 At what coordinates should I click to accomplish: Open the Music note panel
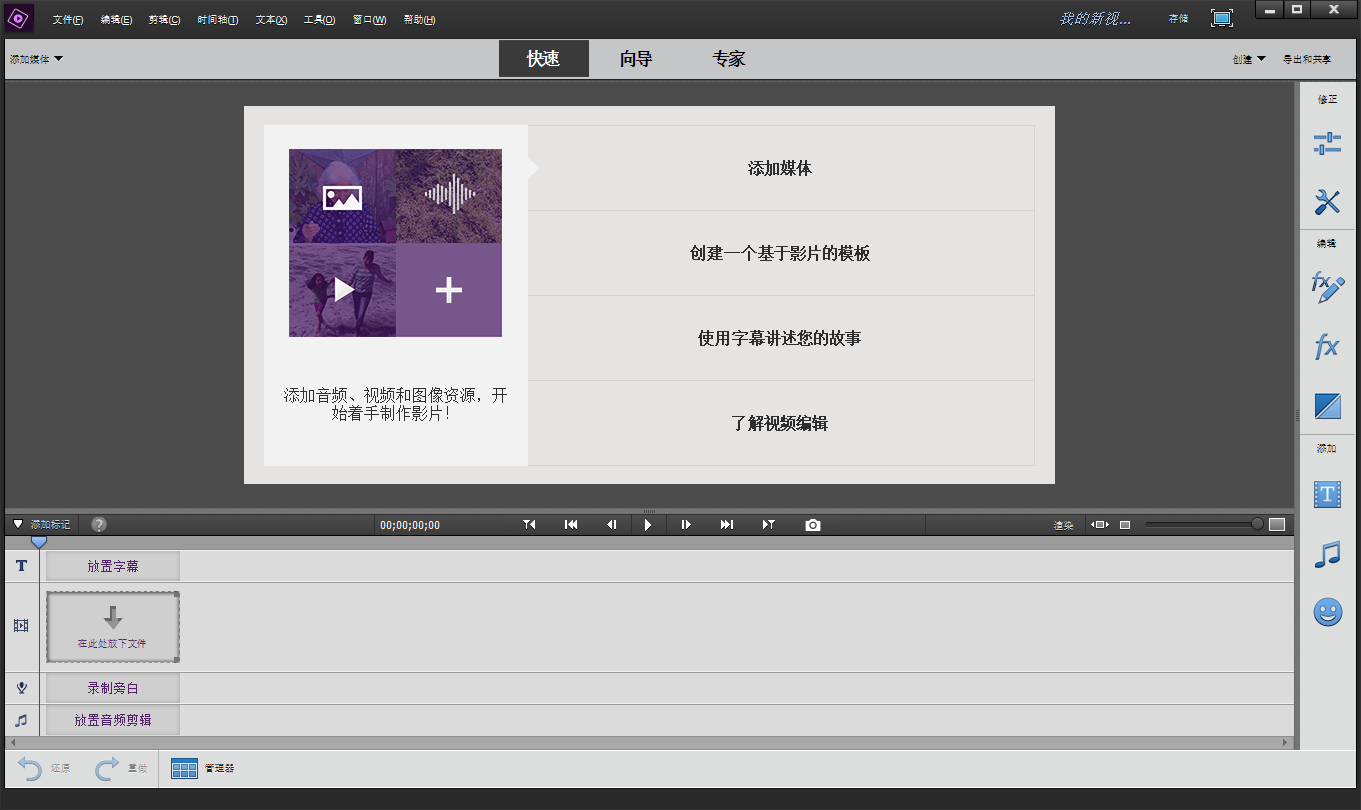(x=1327, y=554)
